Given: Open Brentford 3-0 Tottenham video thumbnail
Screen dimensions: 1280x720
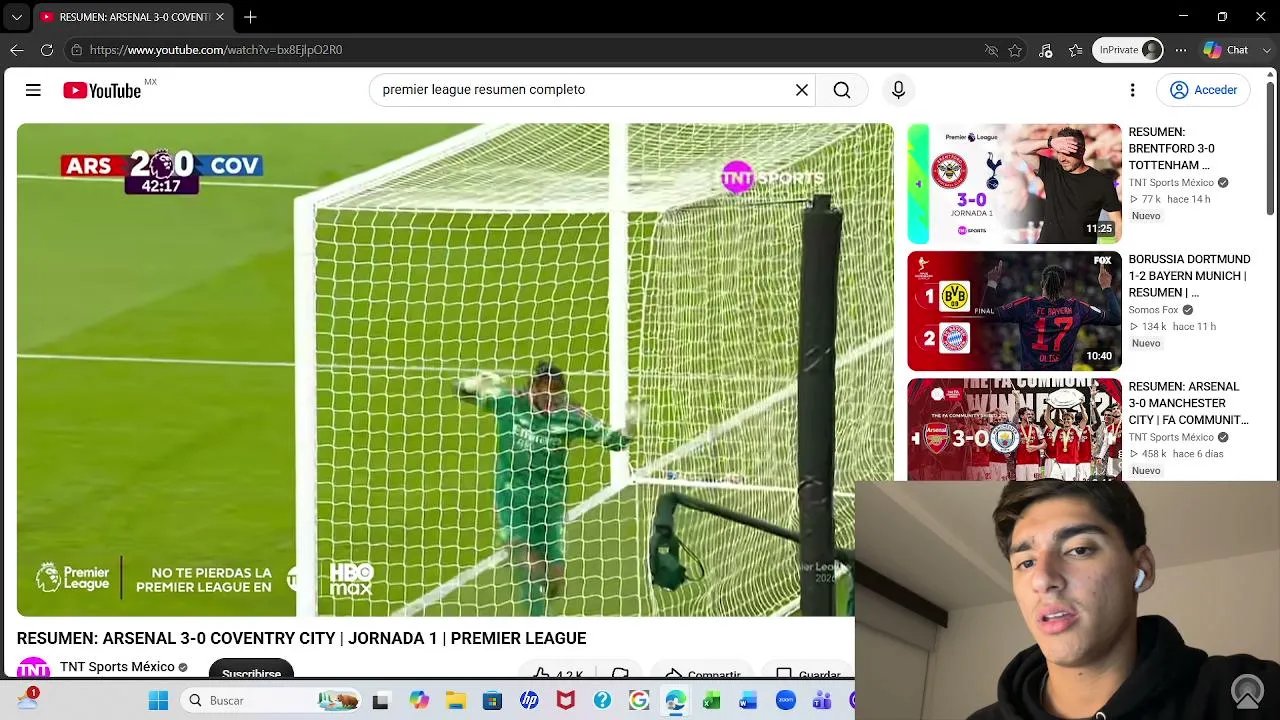Looking at the screenshot, I should point(1014,184).
